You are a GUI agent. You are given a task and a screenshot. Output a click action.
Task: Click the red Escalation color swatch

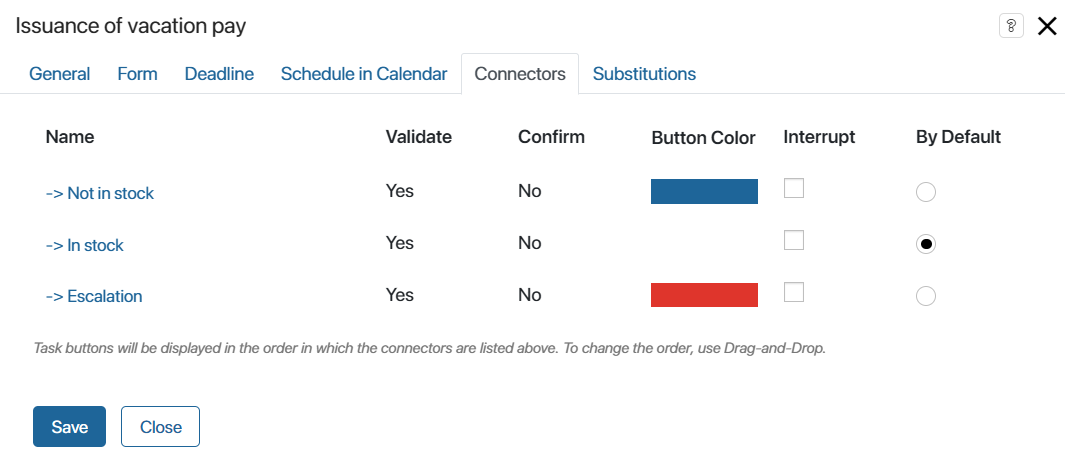tap(704, 295)
